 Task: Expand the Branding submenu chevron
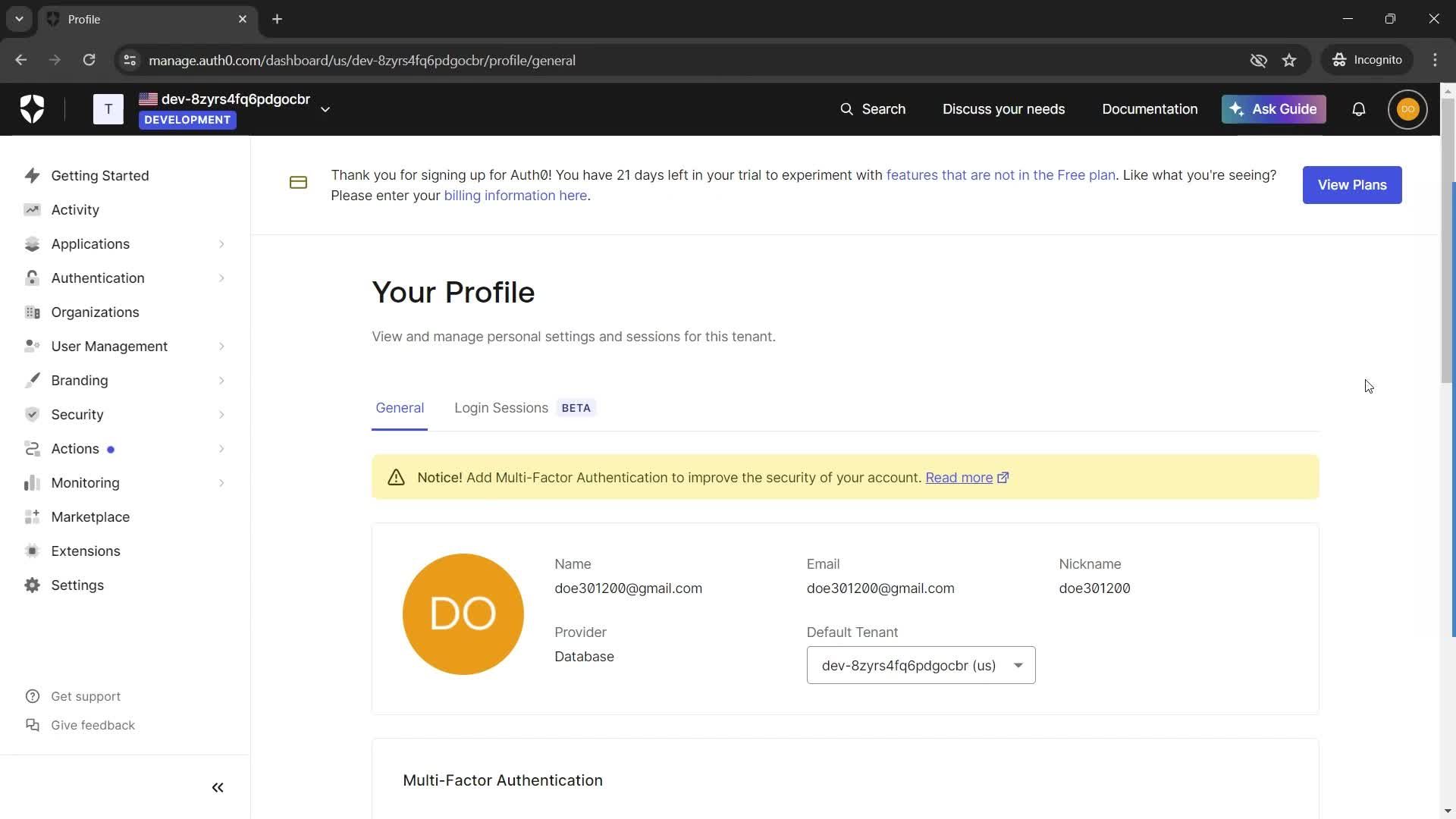221,381
